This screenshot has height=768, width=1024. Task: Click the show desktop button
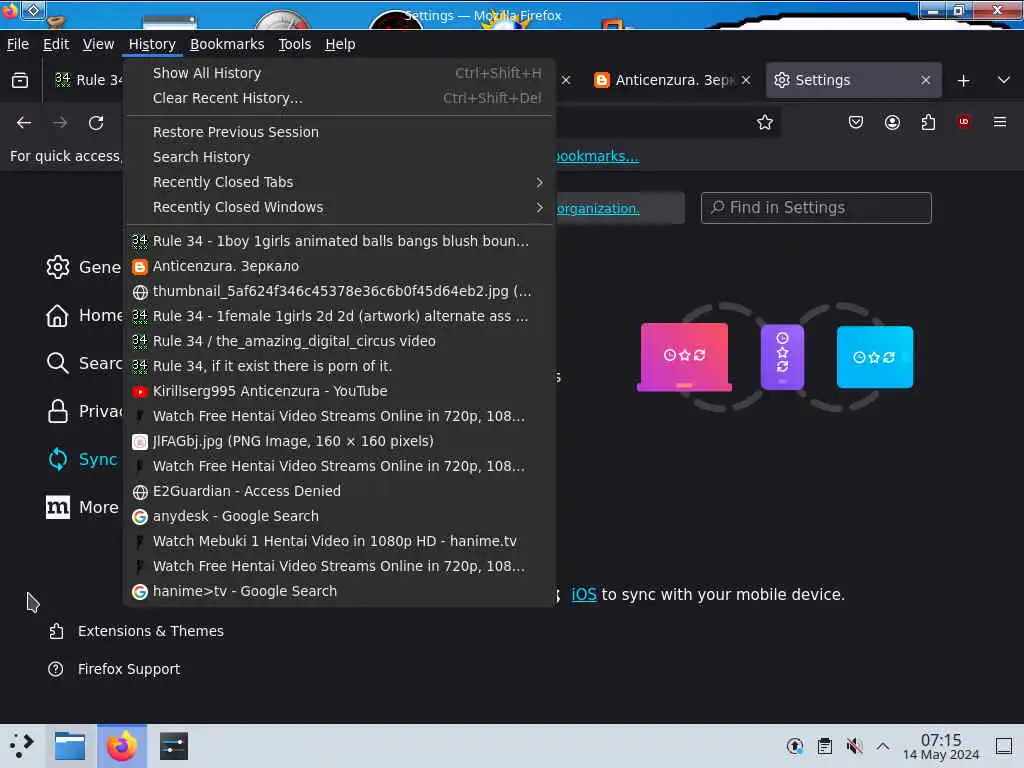pyautogui.click(x=1004, y=746)
